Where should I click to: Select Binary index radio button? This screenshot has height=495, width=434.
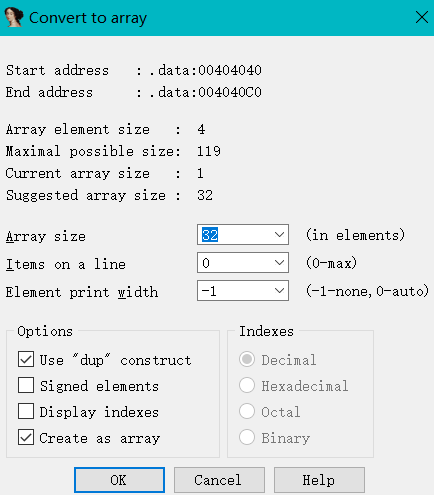pos(247,437)
